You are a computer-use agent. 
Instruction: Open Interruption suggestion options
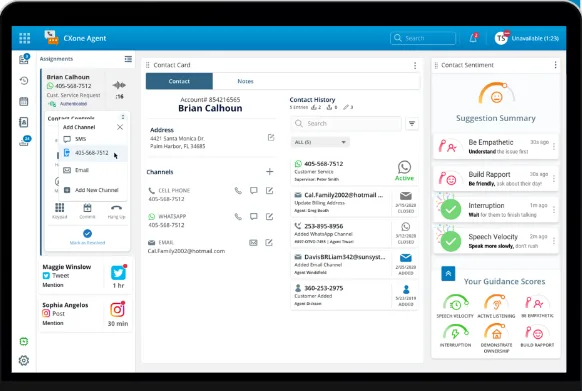(554, 210)
